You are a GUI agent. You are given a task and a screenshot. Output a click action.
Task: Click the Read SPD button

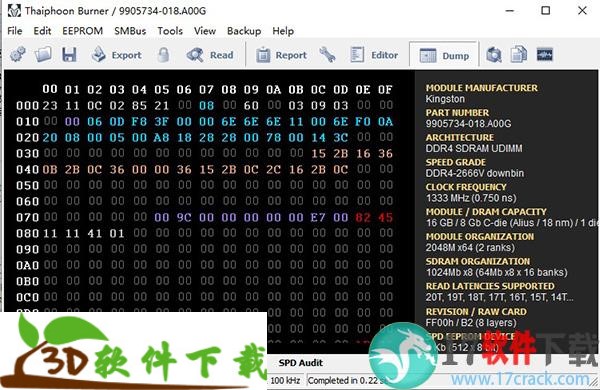pyautogui.click(x=210, y=55)
